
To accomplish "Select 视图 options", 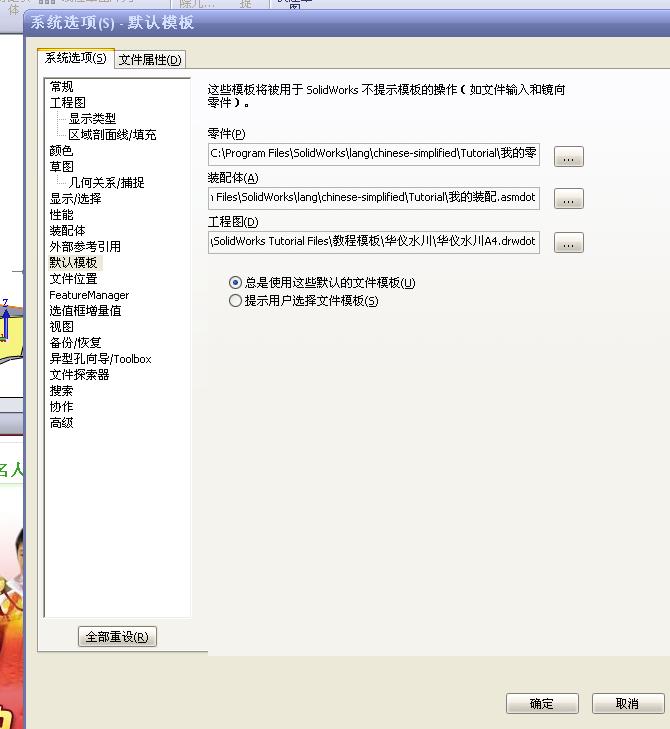I will pyautogui.click(x=61, y=327).
